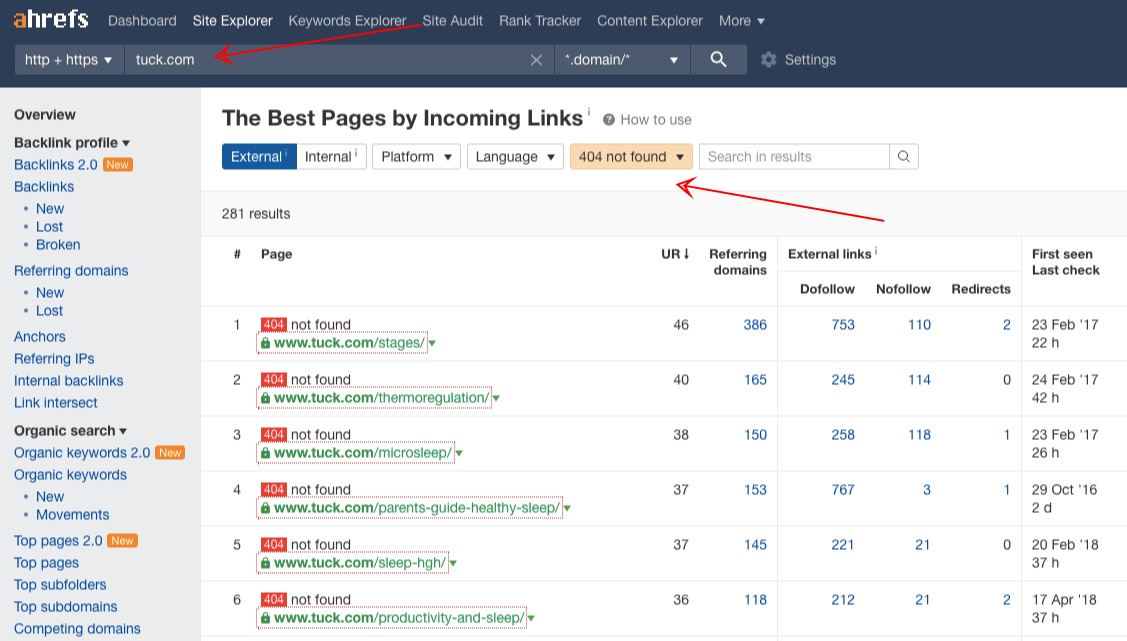Expand arrow after tuck.com/sleep-hgh/ URL
This screenshot has width=1127, height=641.
click(x=453, y=563)
